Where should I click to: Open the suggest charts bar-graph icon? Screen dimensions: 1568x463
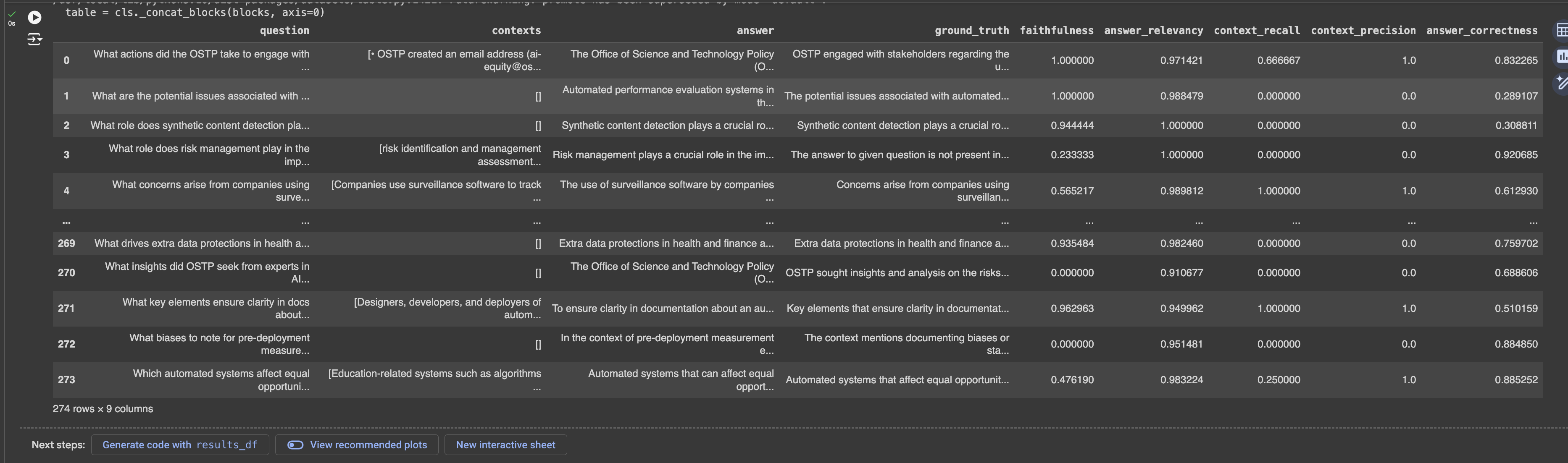click(1561, 57)
